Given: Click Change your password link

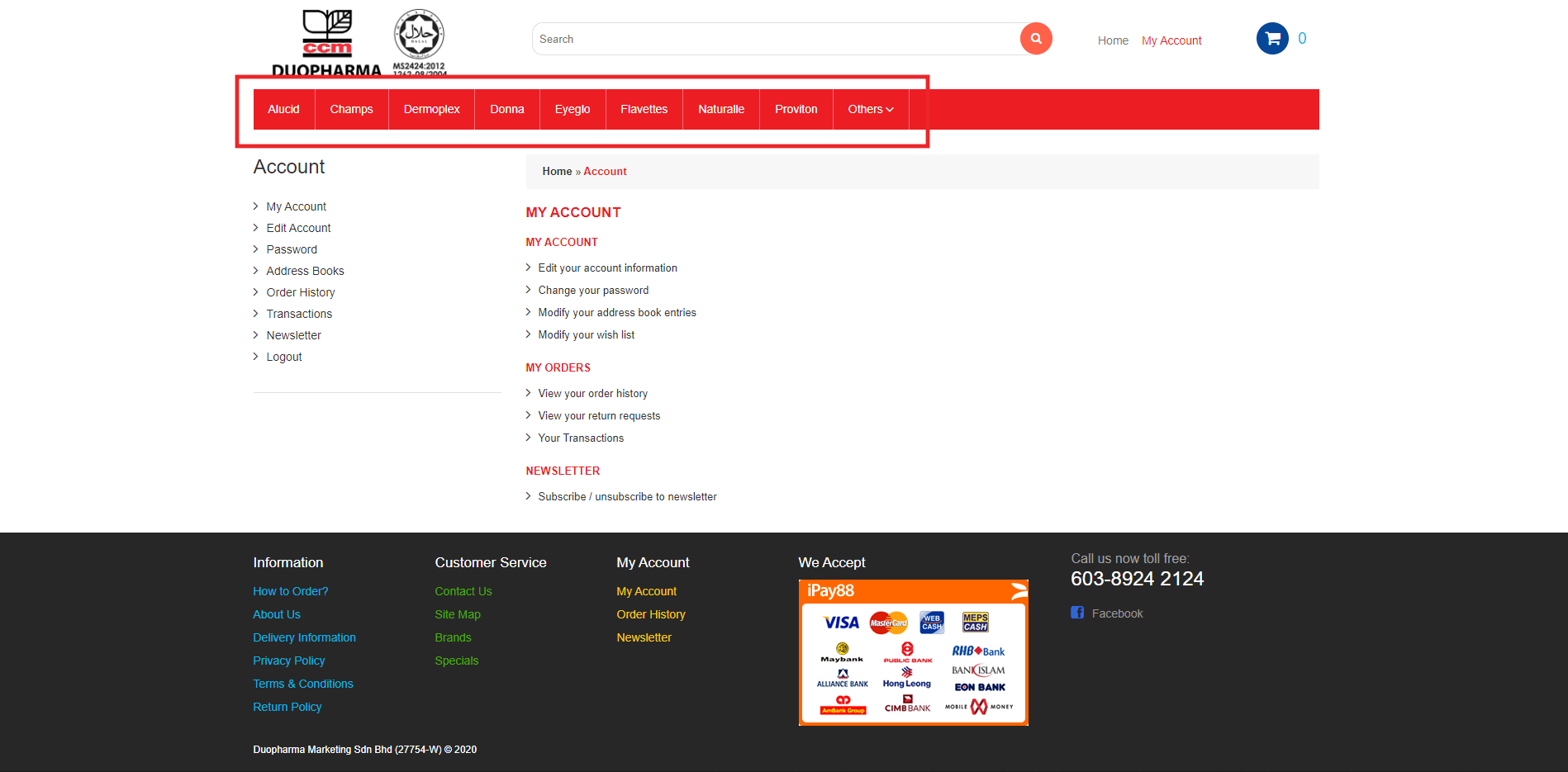Looking at the screenshot, I should 593,291.
